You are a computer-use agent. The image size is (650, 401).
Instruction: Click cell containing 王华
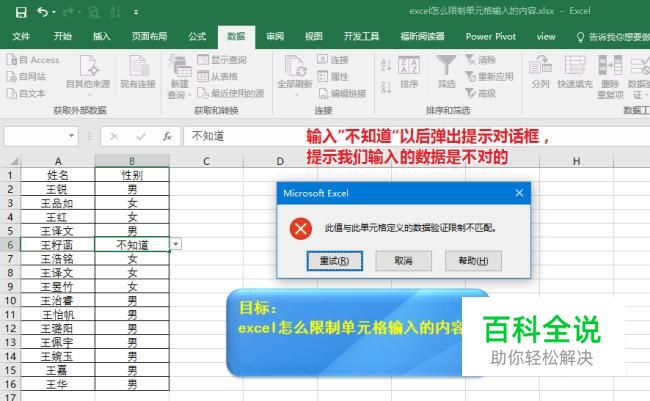(x=58, y=384)
